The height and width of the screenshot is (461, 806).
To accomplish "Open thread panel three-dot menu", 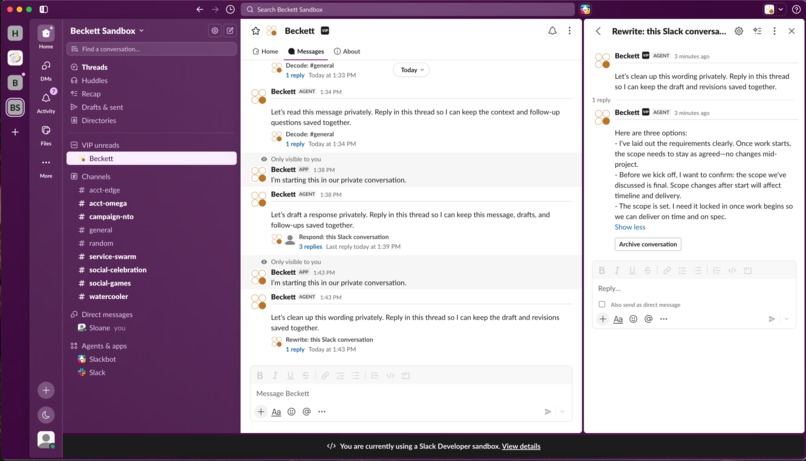I will pos(774,31).
